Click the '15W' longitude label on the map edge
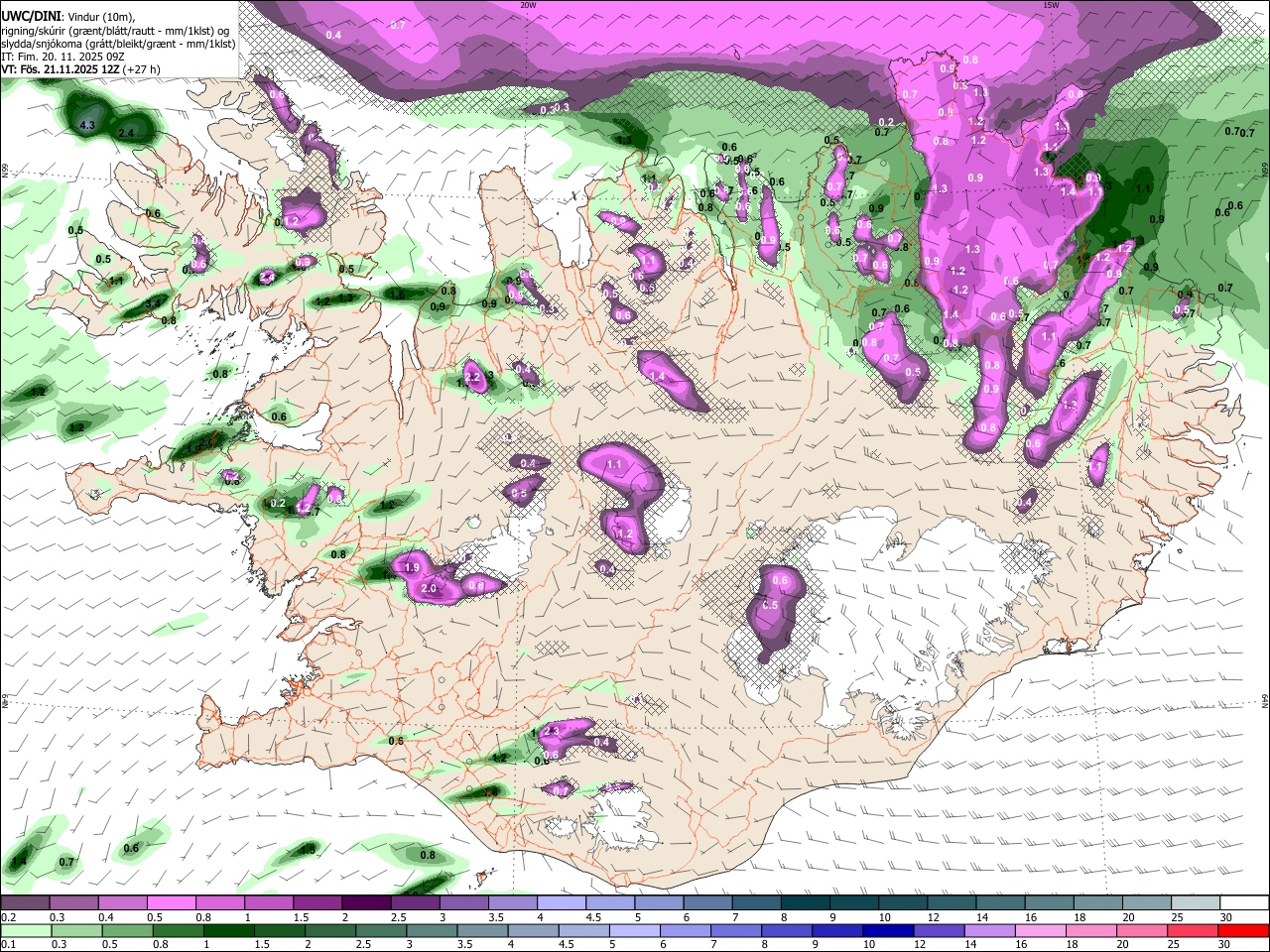 point(1051,5)
